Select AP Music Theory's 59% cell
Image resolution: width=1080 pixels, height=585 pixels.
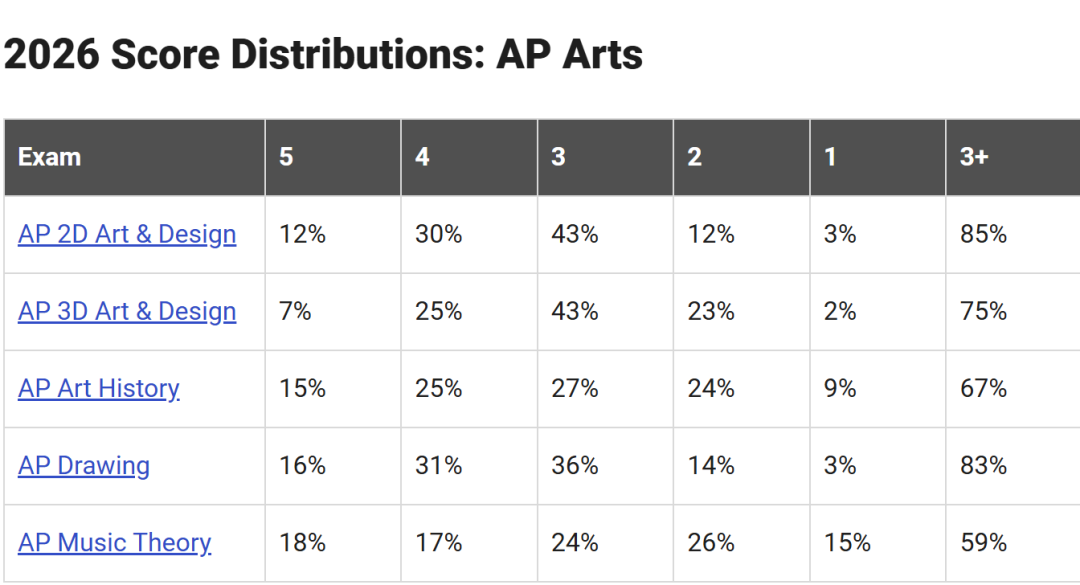click(x=1012, y=543)
